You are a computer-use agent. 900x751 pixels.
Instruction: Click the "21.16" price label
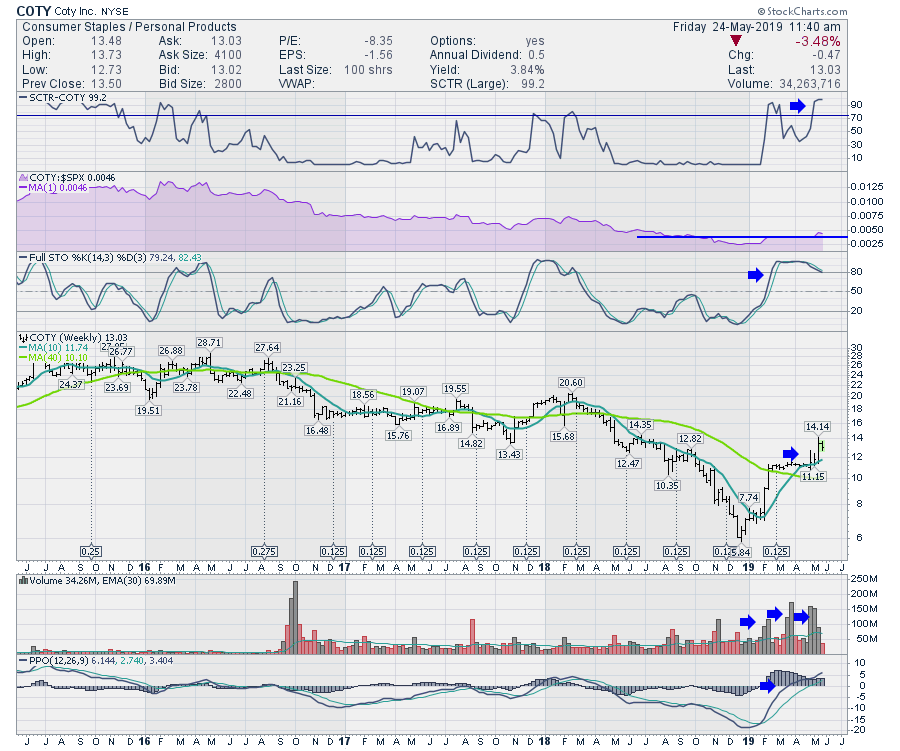290,402
